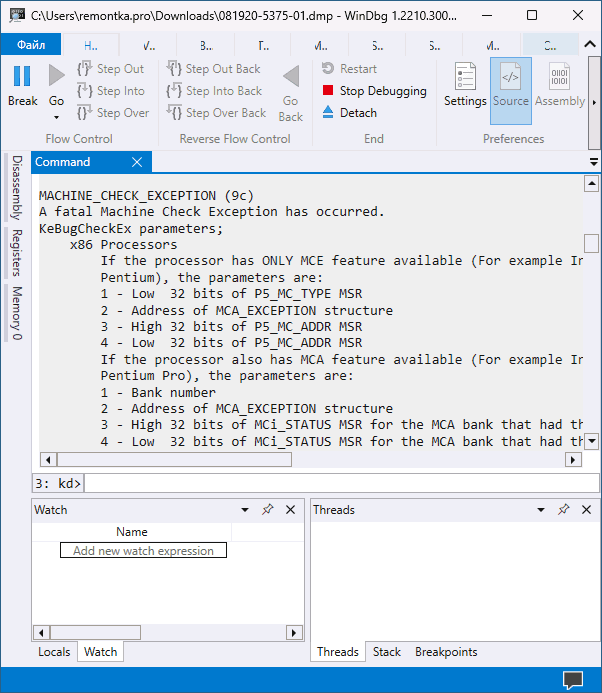Close the Watch panel

(290, 510)
